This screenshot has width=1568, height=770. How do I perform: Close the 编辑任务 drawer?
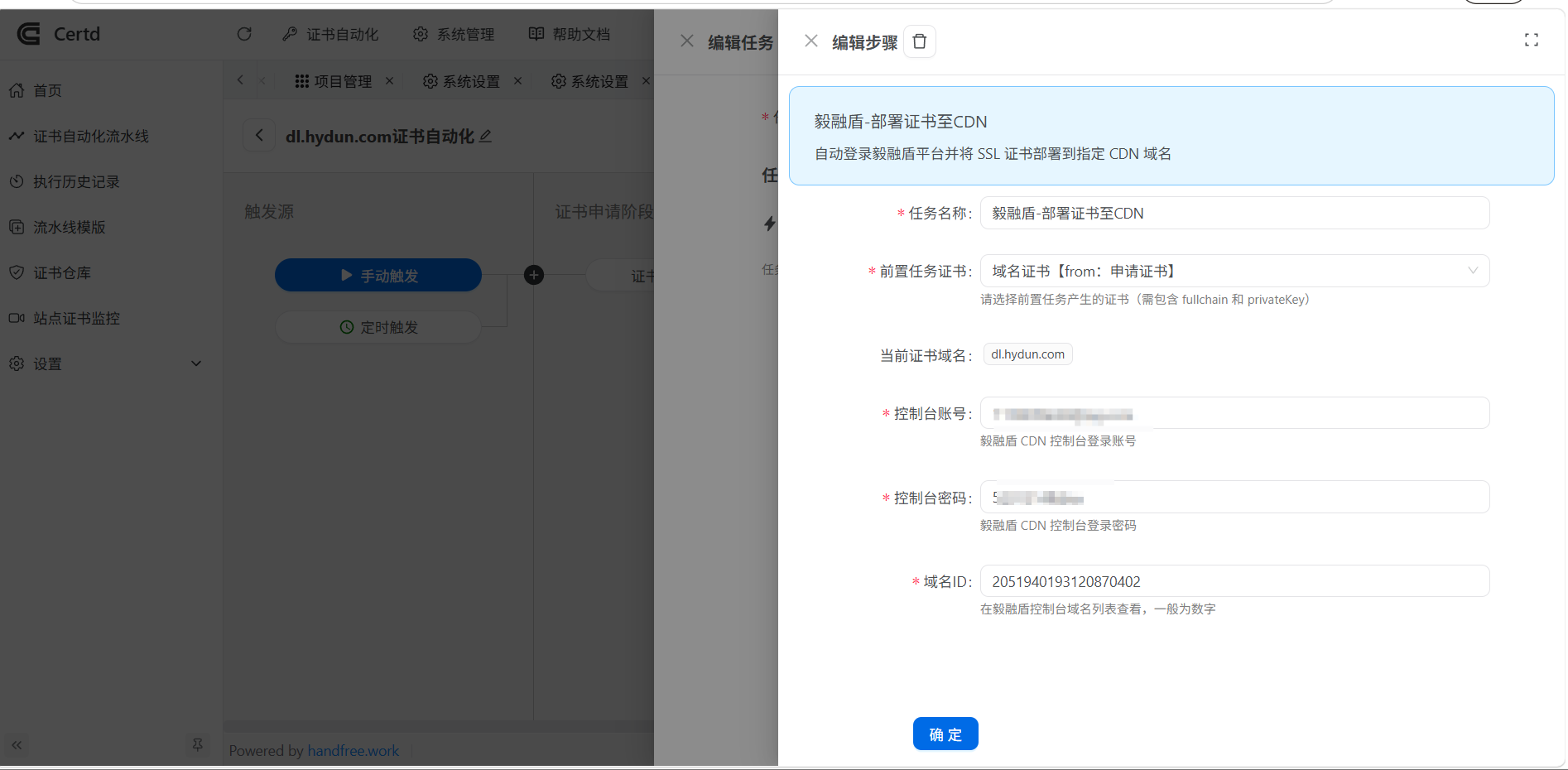tap(687, 41)
